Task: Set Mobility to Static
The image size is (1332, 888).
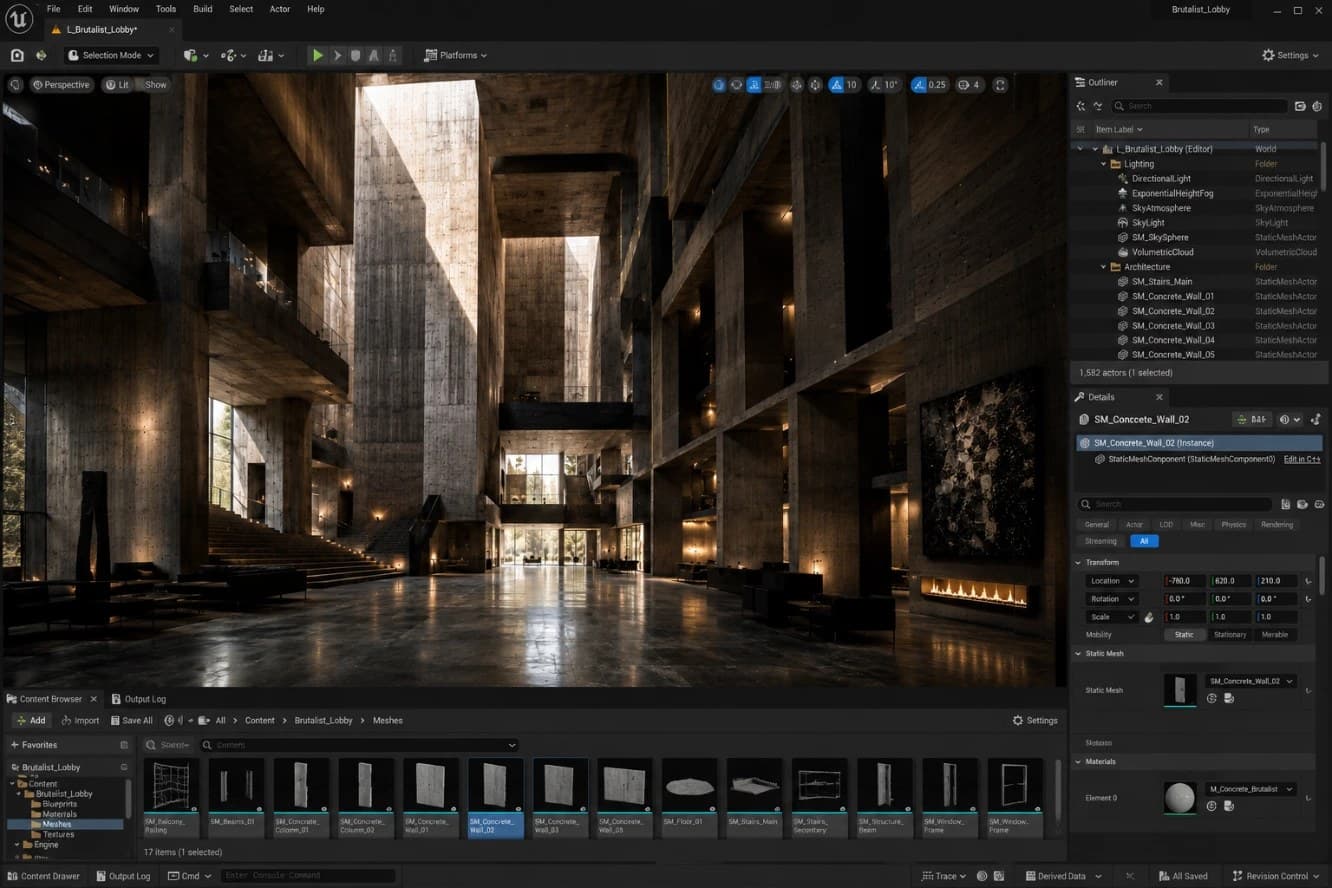Action: pos(1184,635)
